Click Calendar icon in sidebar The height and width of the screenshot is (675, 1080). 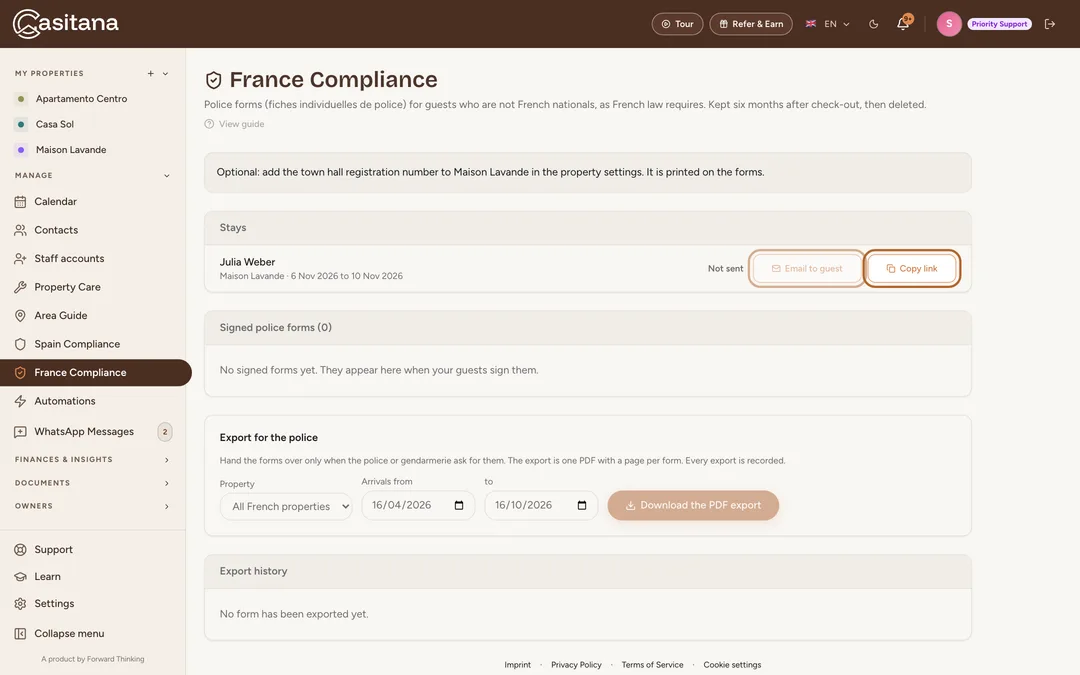(20, 202)
